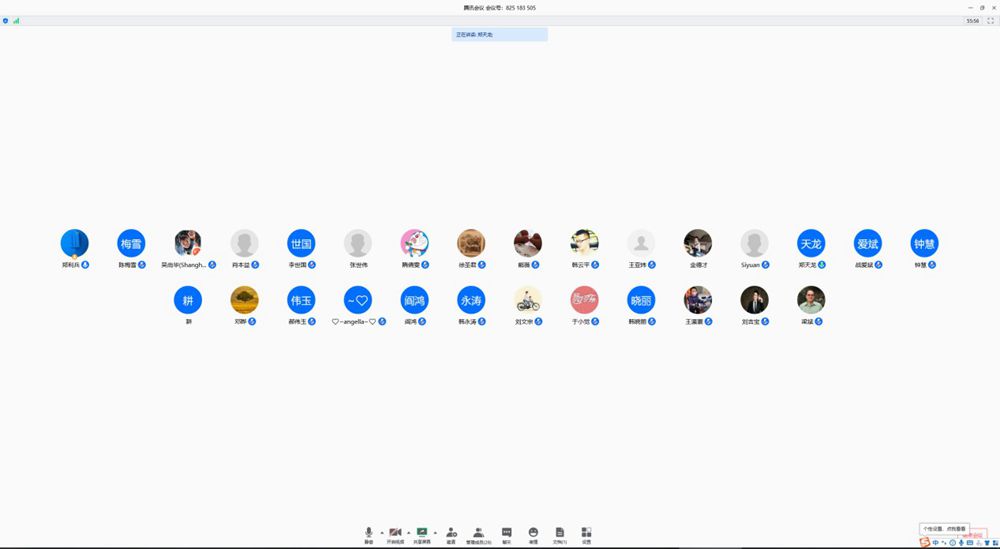Click the Sogou personalization tooltip popup
The image size is (1000, 549).
944,528
